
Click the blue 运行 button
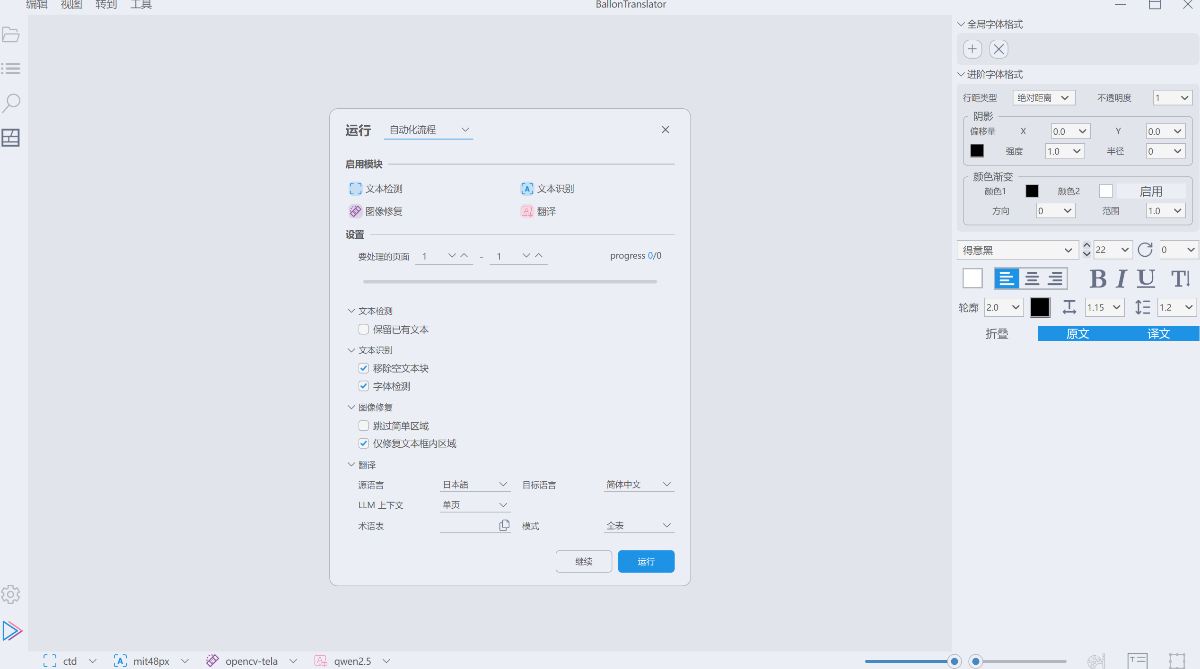point(646,562)
